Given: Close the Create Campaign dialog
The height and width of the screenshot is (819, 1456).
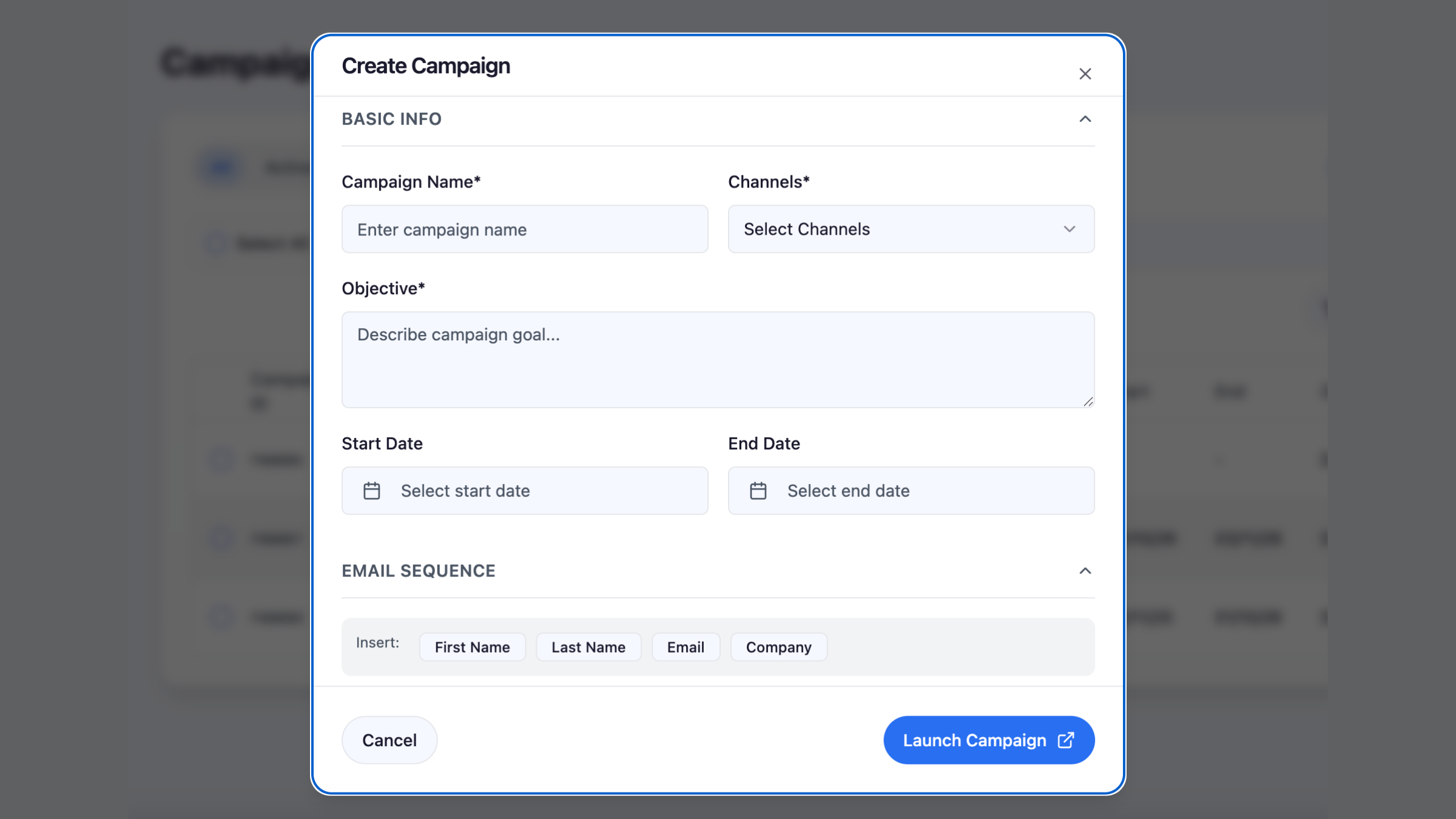Looking at the screenshot, I should click(1085, 74).
